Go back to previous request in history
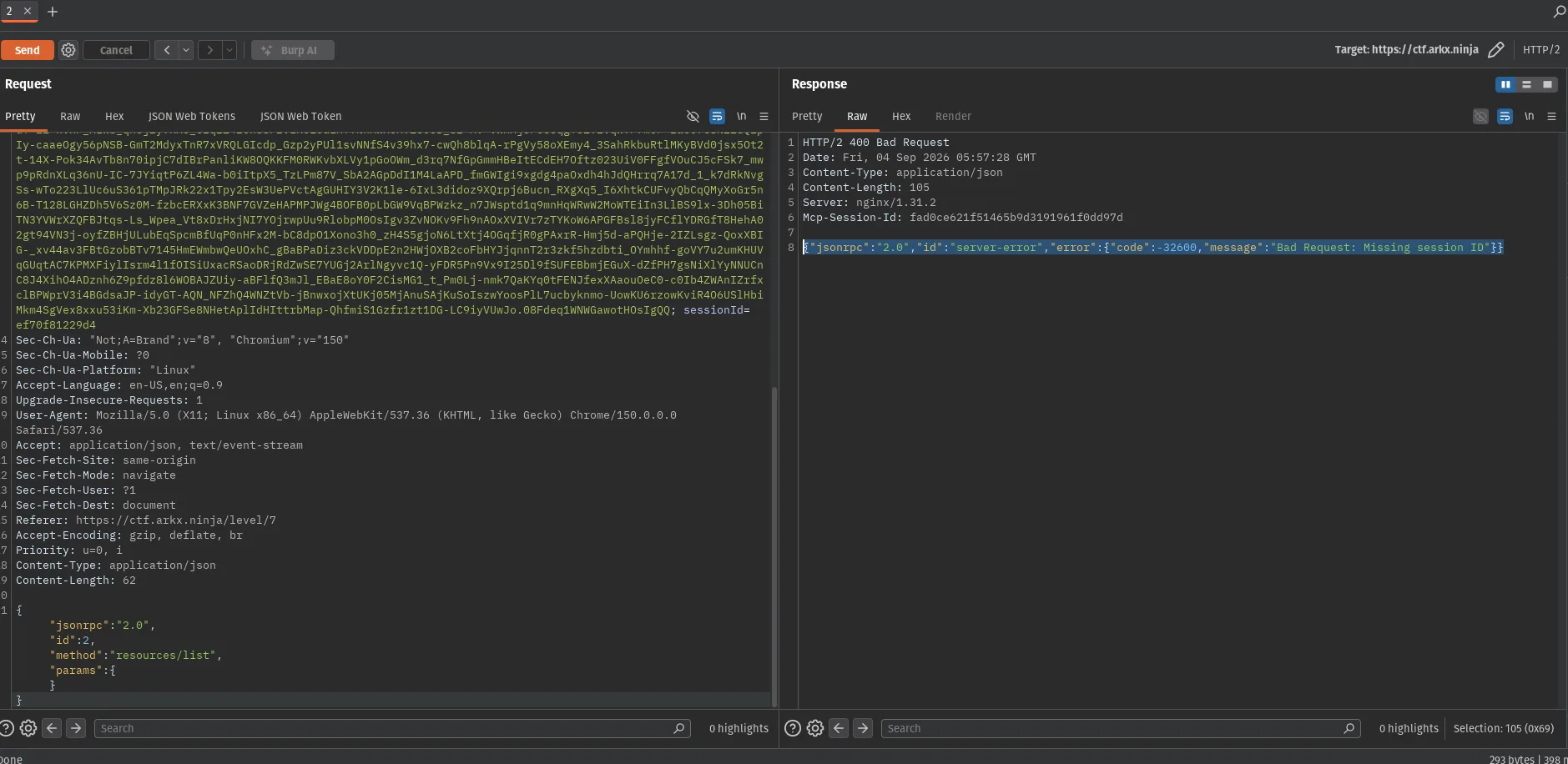1568x764 pixels. (x=167, y=50)
